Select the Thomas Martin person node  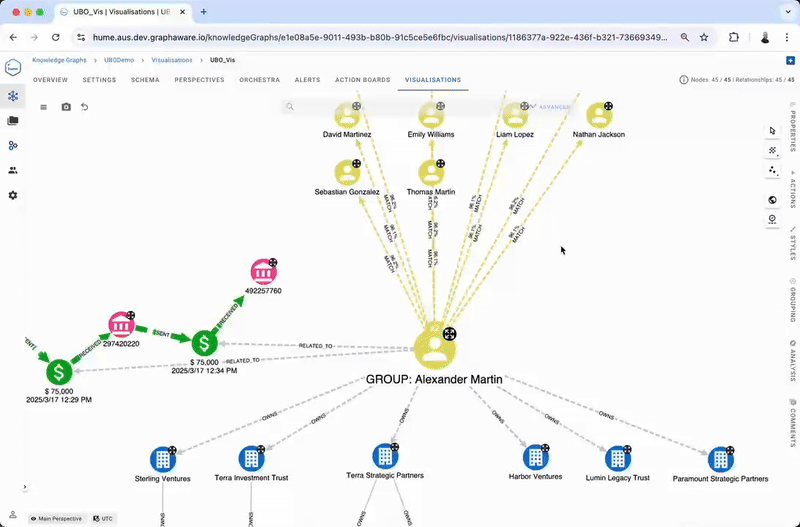tap(431, 173)
